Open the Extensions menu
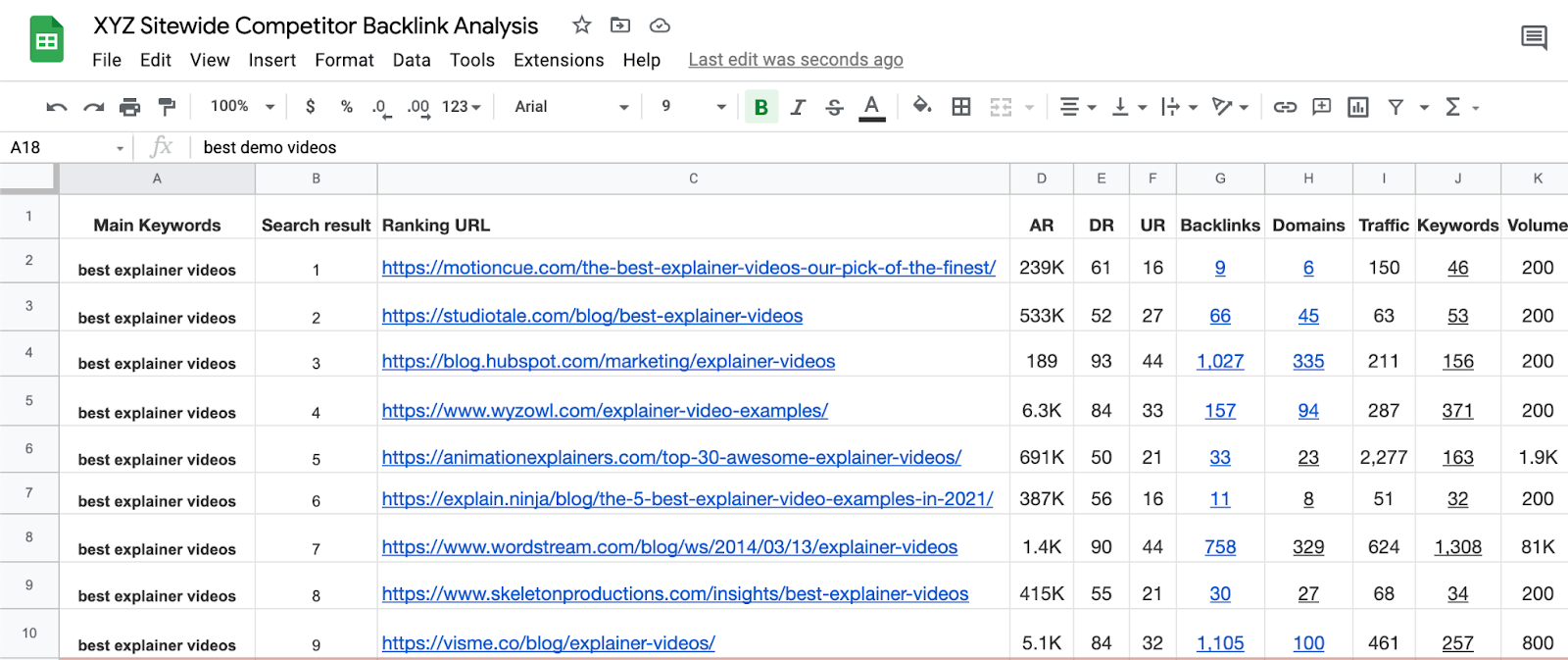The width and height of the screenshot is (1568, 660). point(559,60)
